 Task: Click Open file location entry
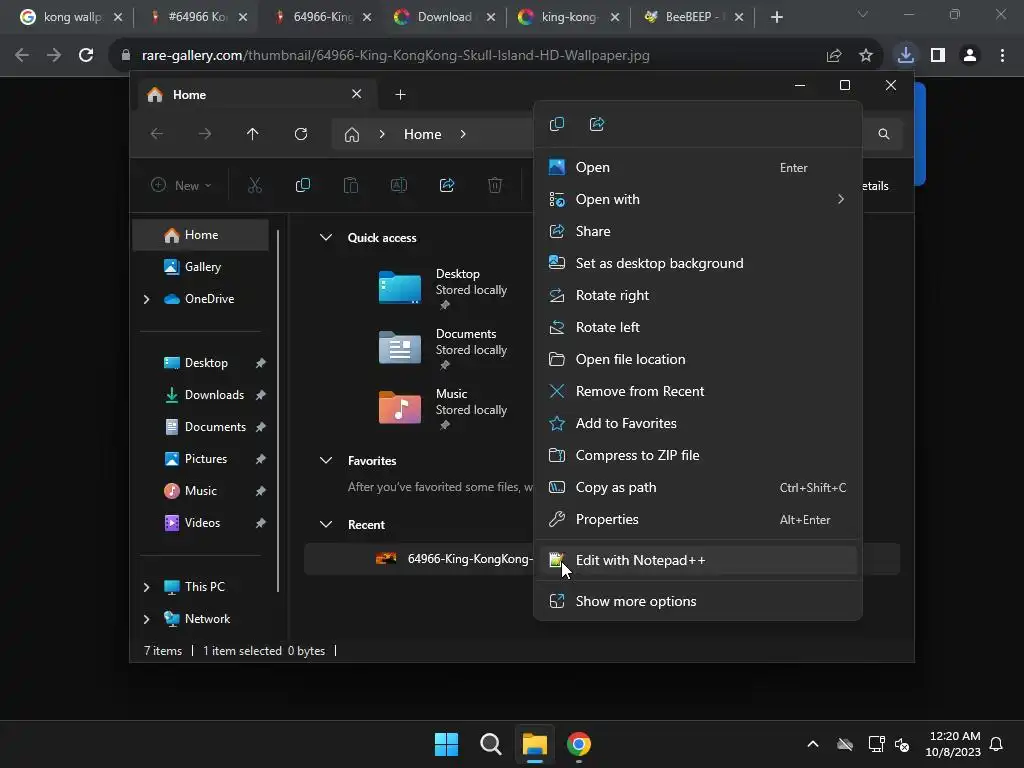coord(697,359)
